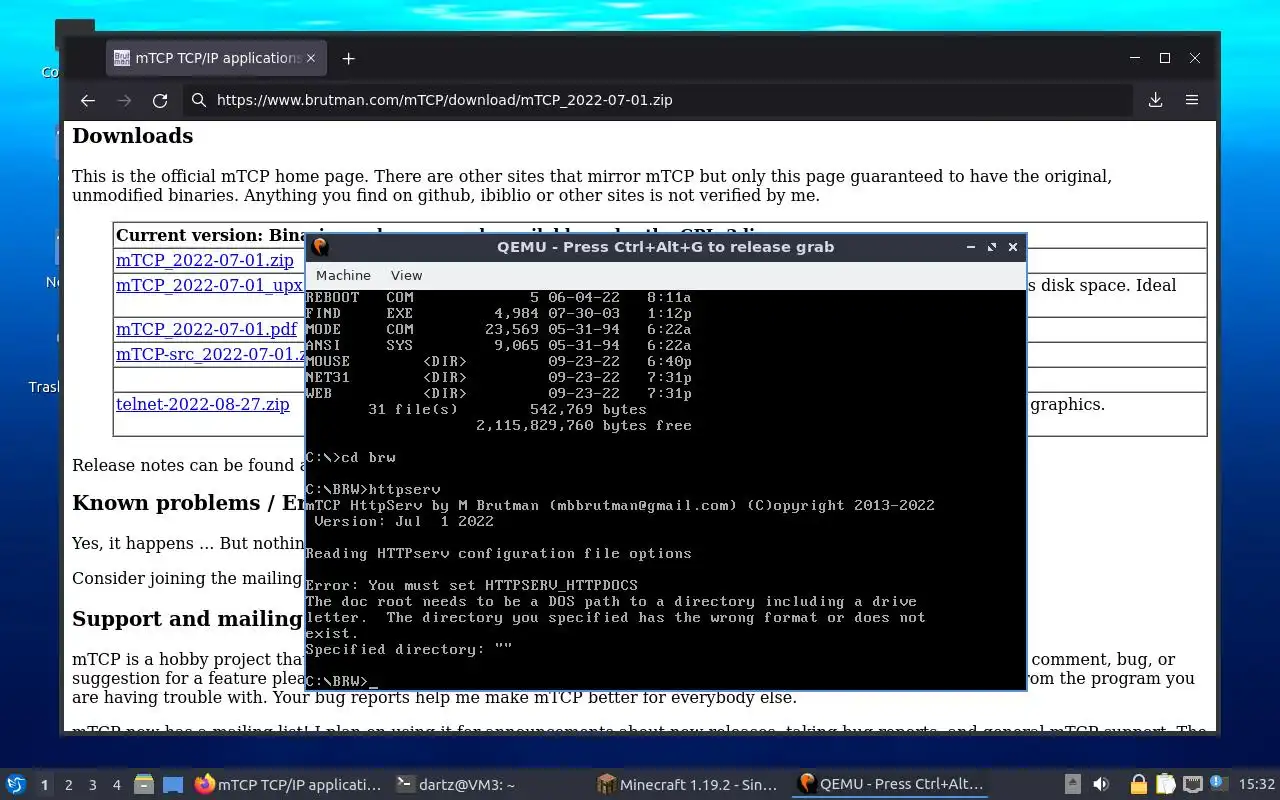This screenshot has width=1280, height=800.
Task: Click the 'C:\>cd brw' command line
Action: (x=350, y=457)
